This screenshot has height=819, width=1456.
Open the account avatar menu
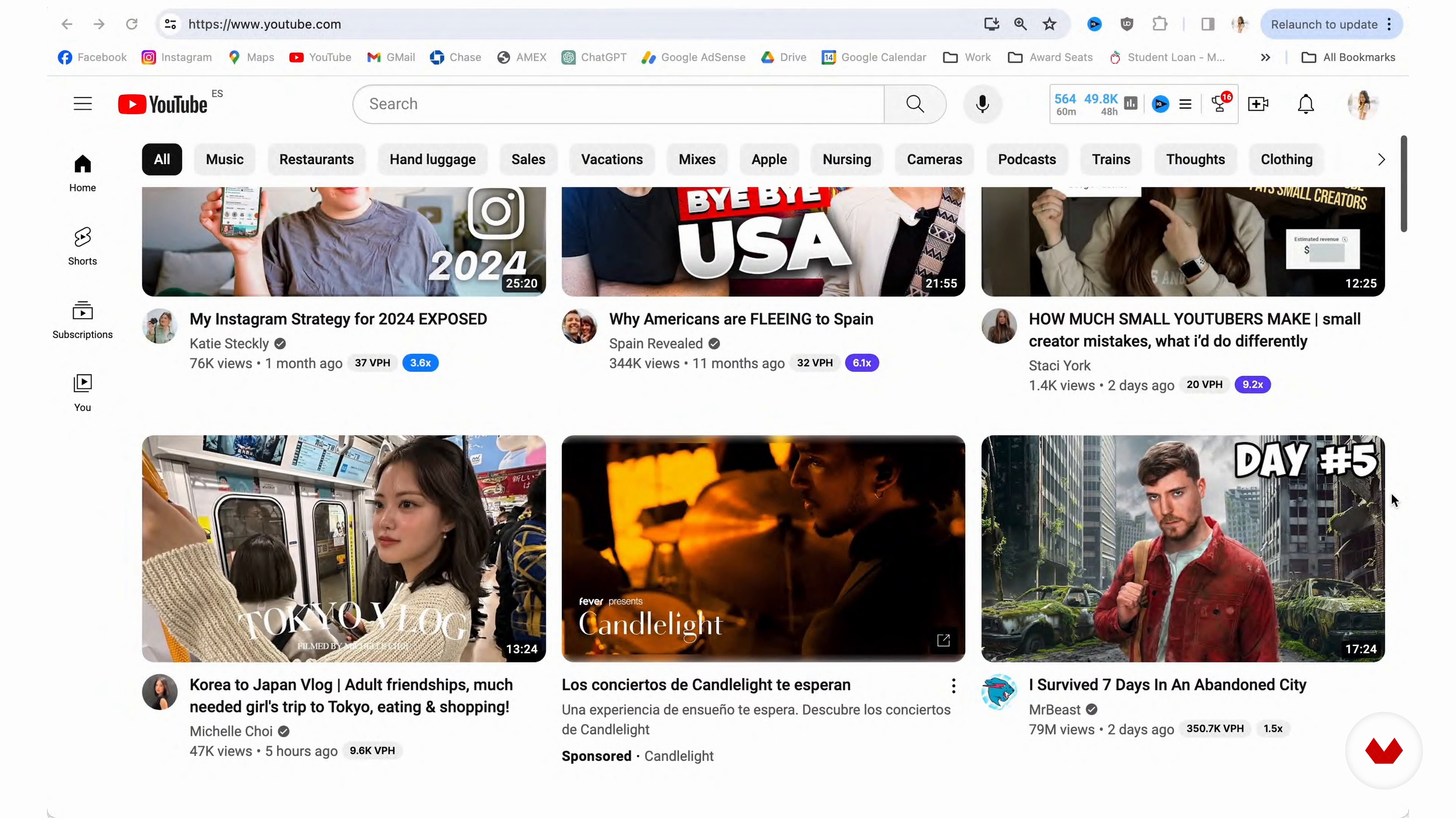tap(1363, 104)
